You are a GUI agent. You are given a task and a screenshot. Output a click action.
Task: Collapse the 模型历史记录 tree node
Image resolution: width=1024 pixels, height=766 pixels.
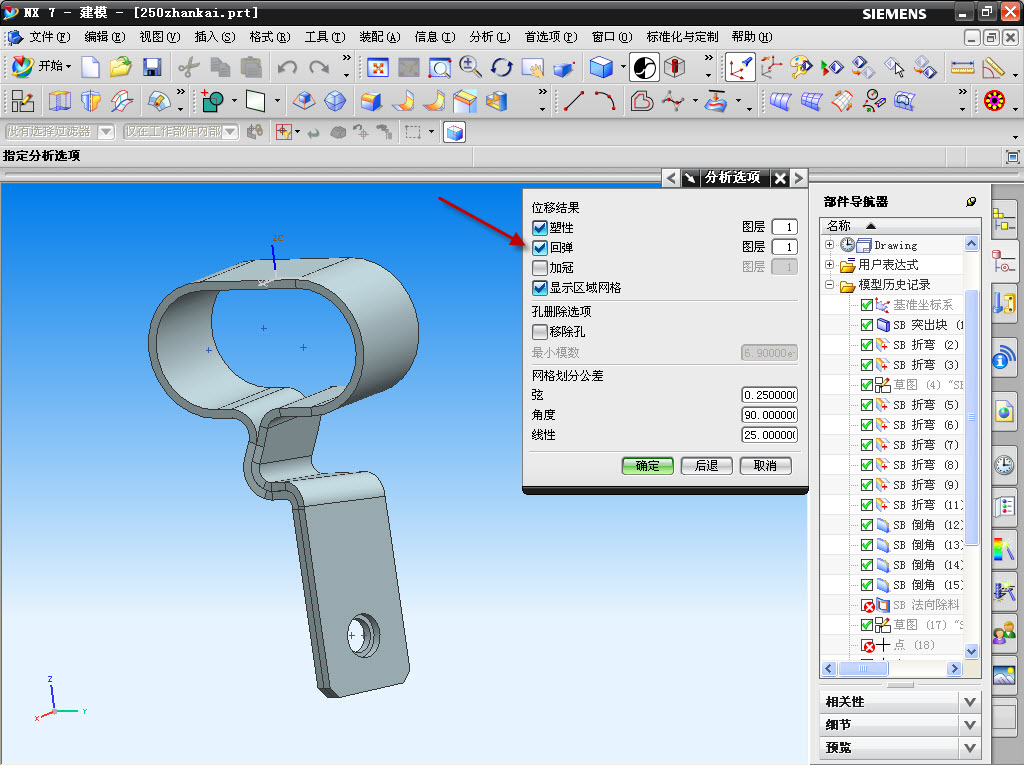(x=829, y=285)
